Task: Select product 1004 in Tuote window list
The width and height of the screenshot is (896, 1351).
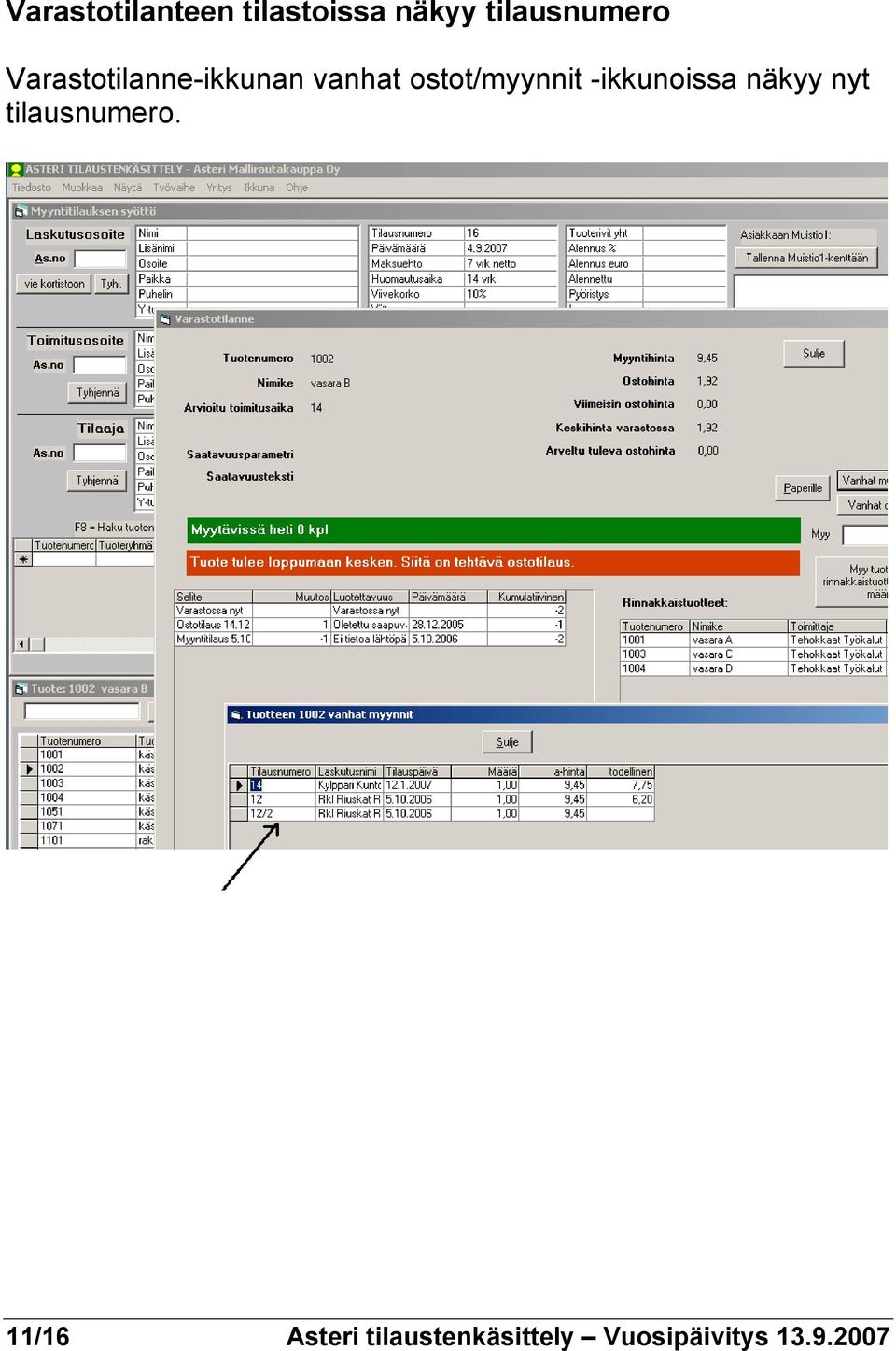Action: 87,797
